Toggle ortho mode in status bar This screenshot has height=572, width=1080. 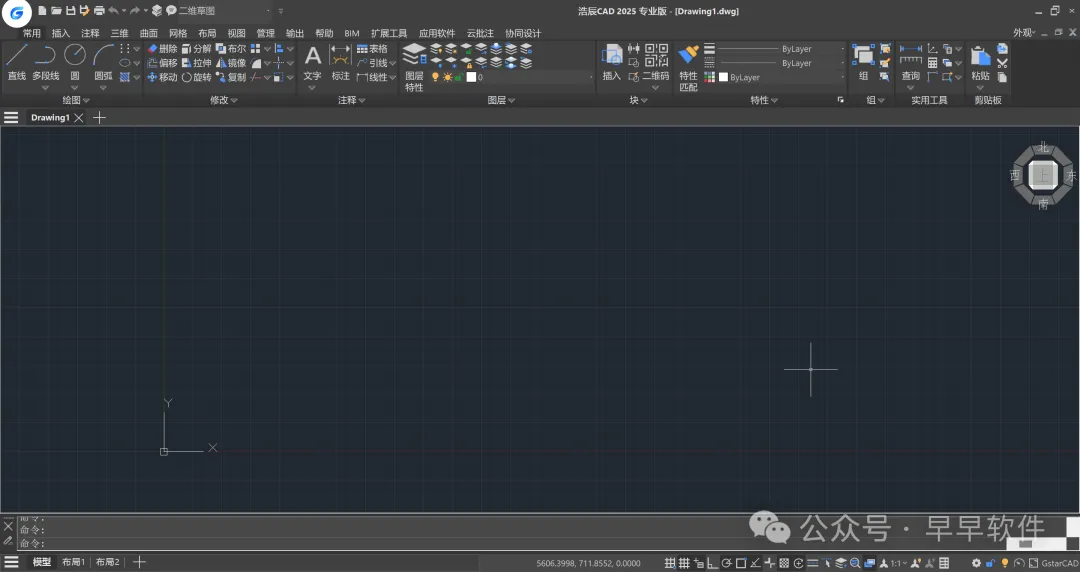(712, 563)
